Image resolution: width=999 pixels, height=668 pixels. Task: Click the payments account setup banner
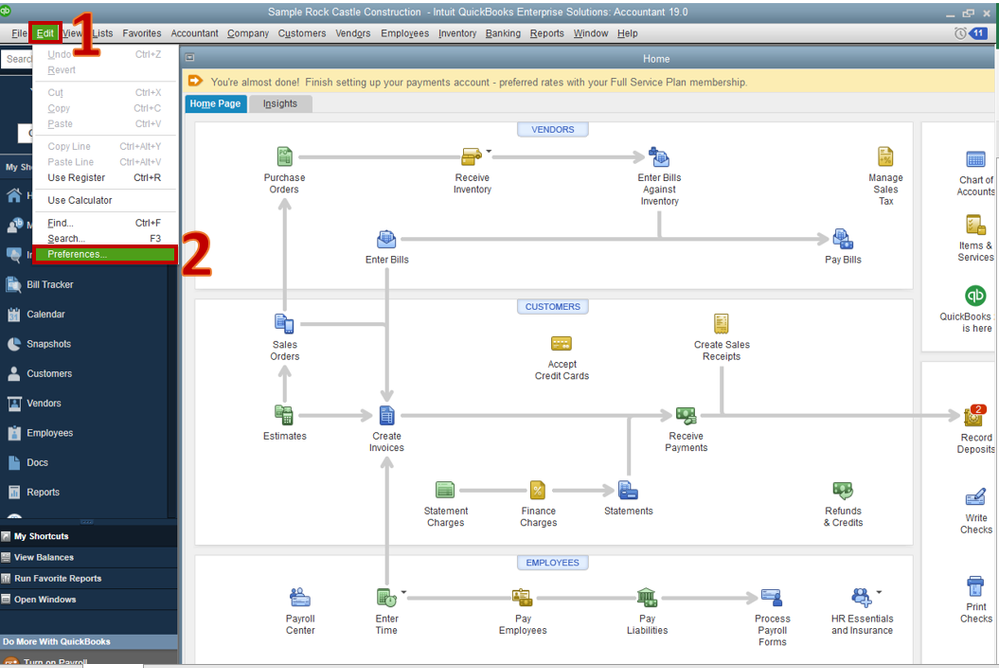coord(589,82)
